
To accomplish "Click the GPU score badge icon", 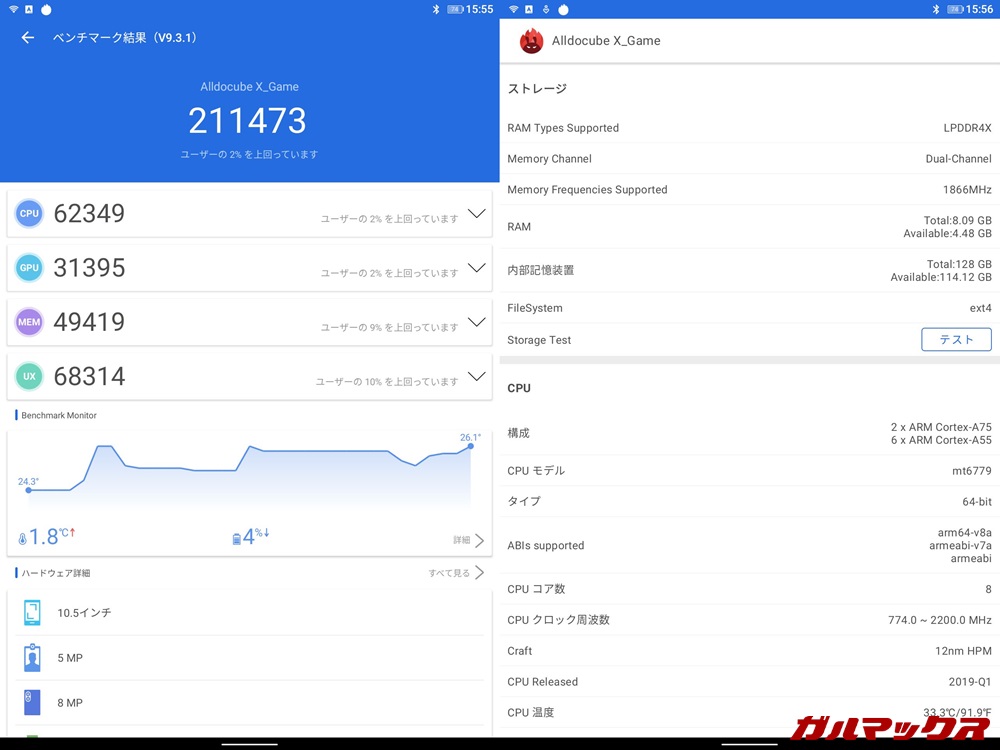I will click(29, 267).
